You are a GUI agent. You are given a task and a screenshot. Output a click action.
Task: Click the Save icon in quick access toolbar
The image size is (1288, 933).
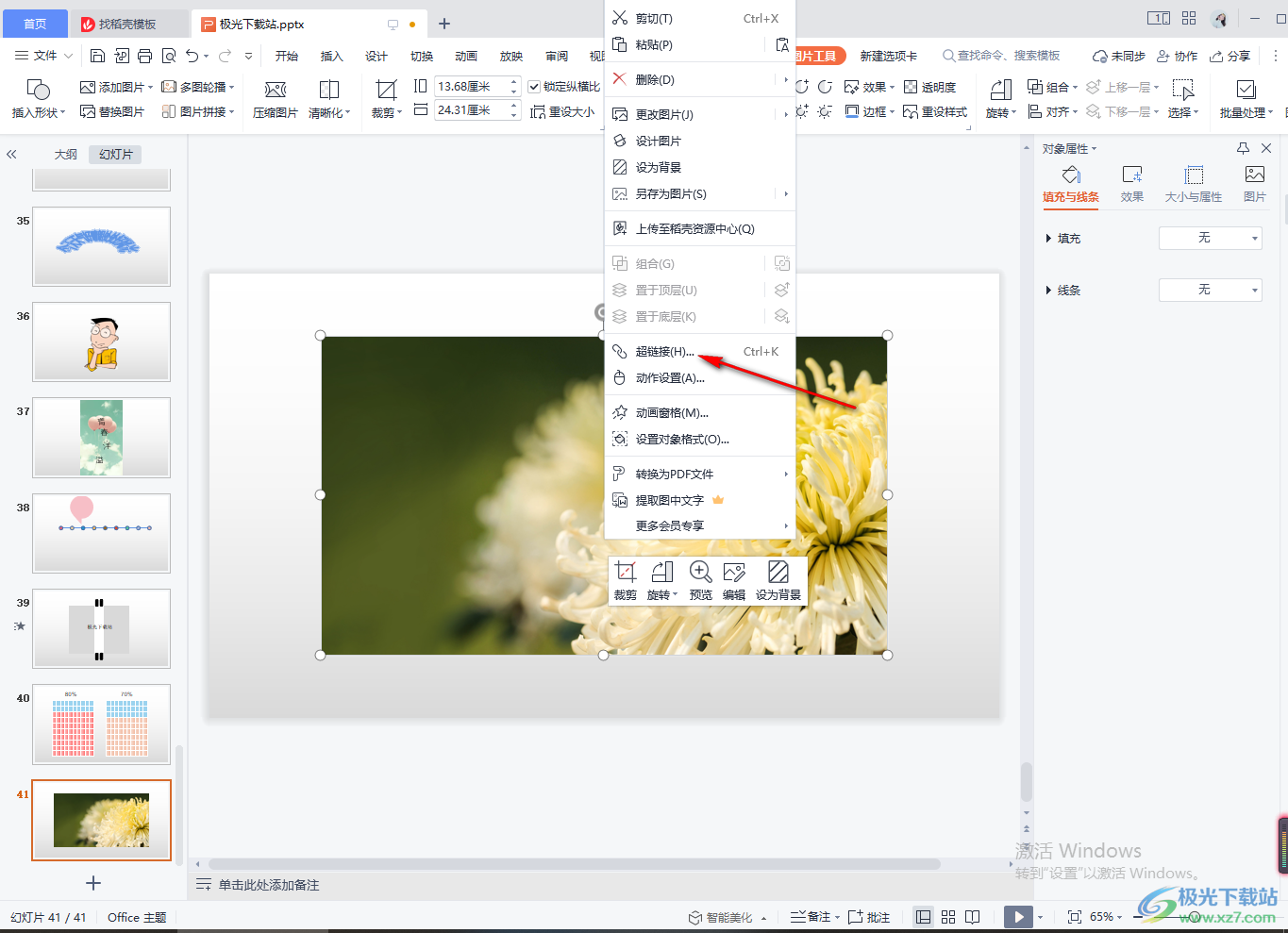tap(97, 56)
